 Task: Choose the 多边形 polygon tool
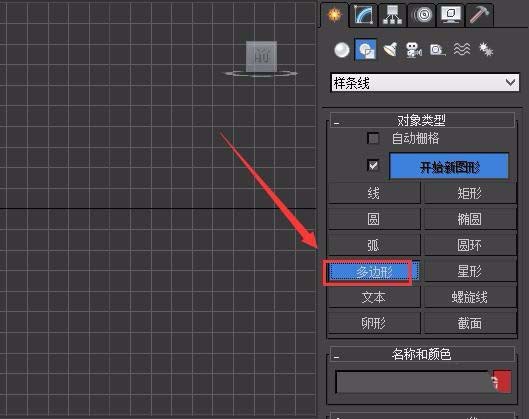pos(374,271)
